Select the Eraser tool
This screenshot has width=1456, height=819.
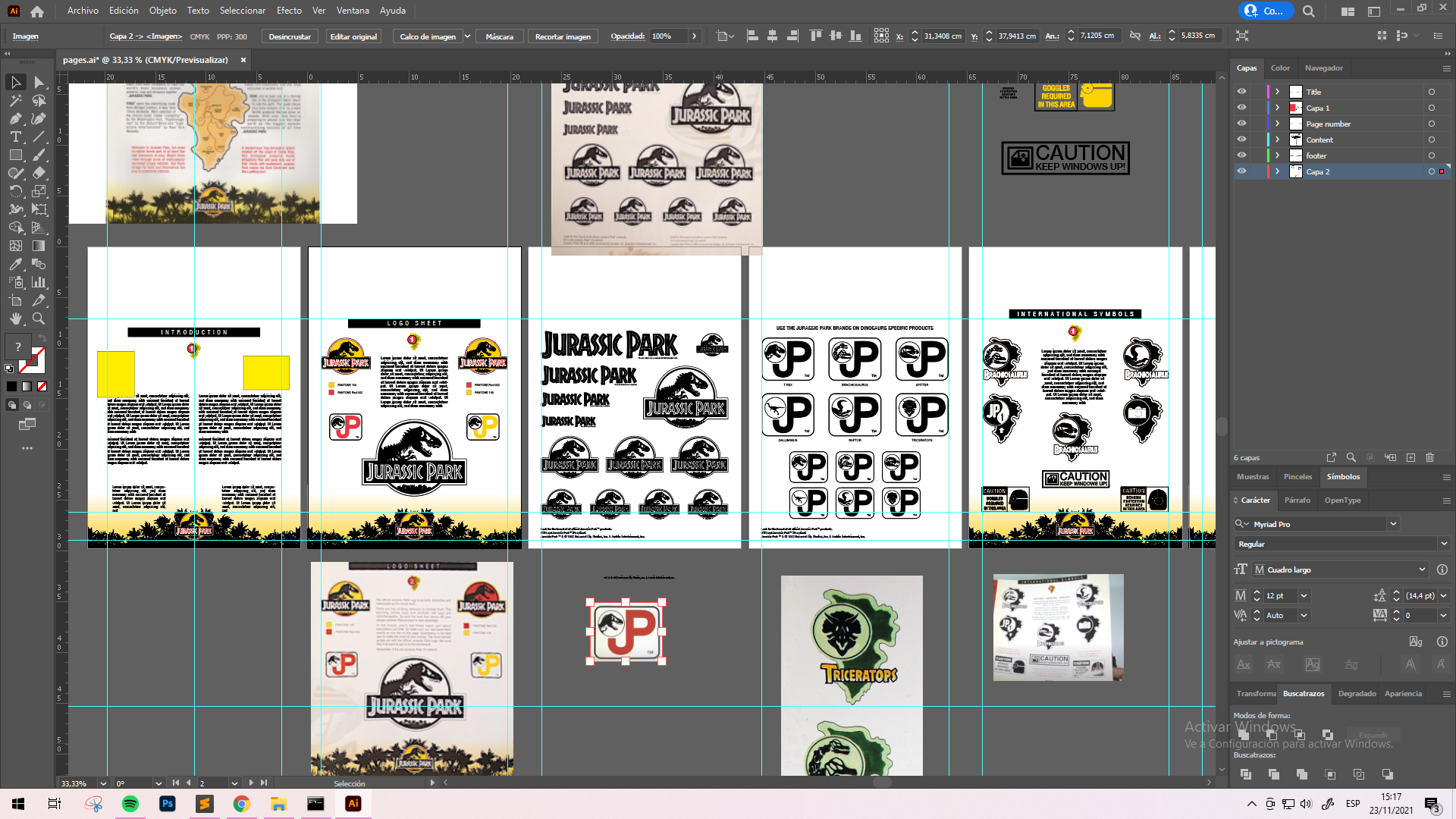coord(39,173)
